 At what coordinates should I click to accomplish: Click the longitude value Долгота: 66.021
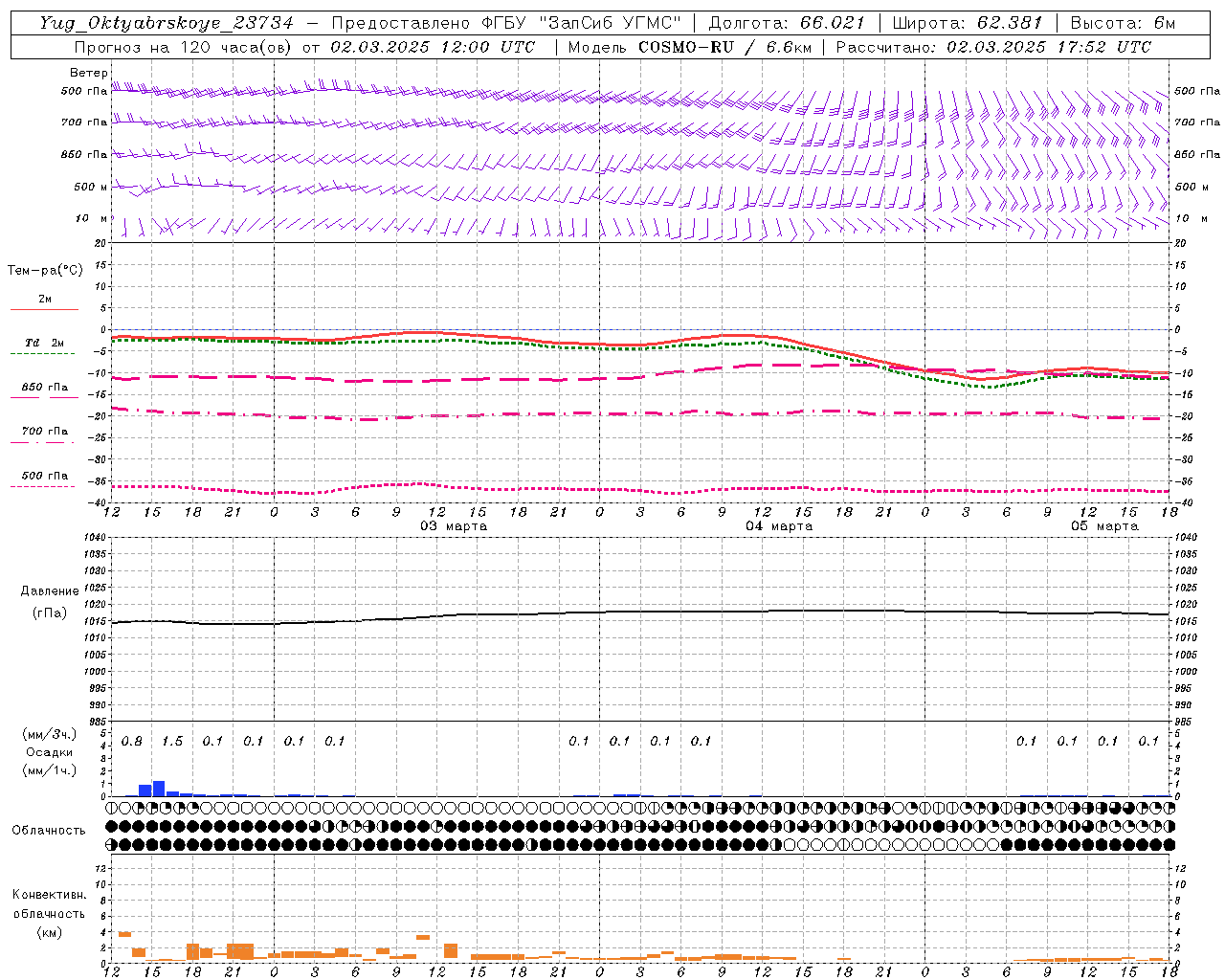(787, 23)
